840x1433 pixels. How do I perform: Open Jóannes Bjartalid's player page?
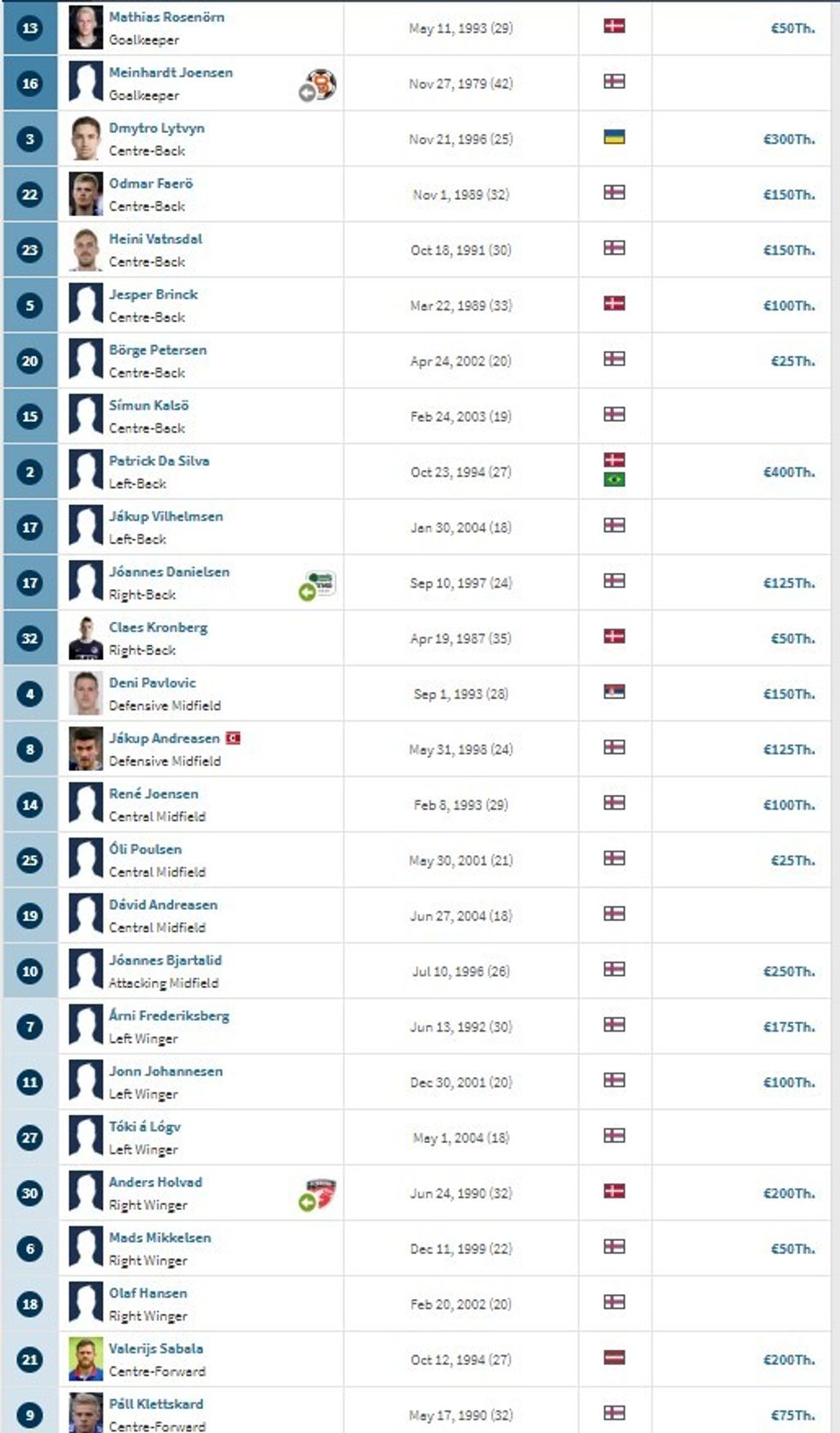coord(165,960)
